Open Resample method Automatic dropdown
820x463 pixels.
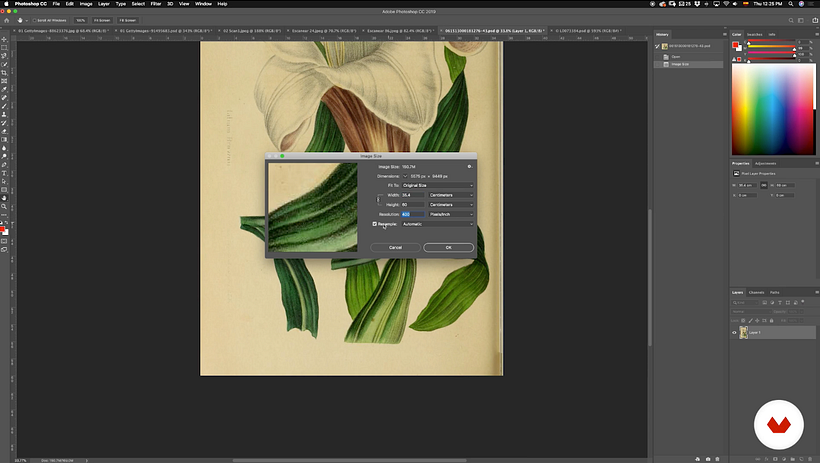click(438, 224)
